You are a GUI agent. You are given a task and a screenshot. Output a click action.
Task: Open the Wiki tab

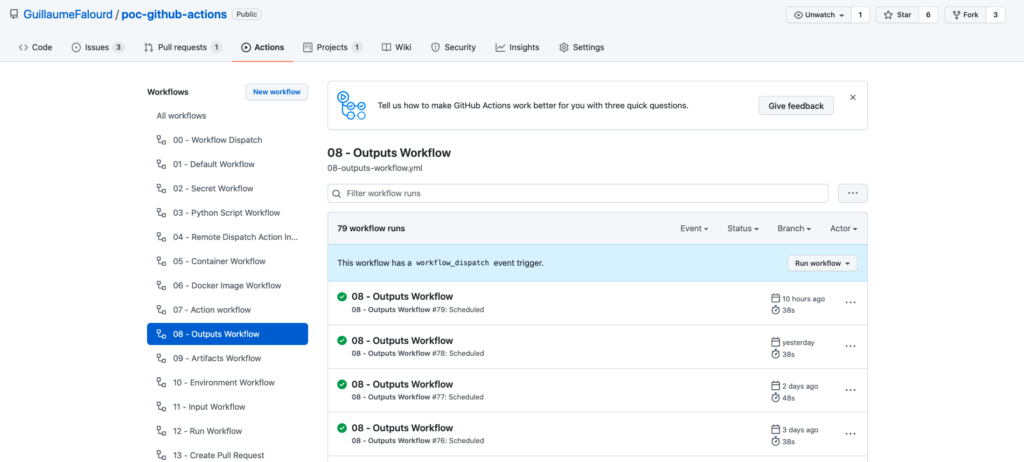point(396,47)
